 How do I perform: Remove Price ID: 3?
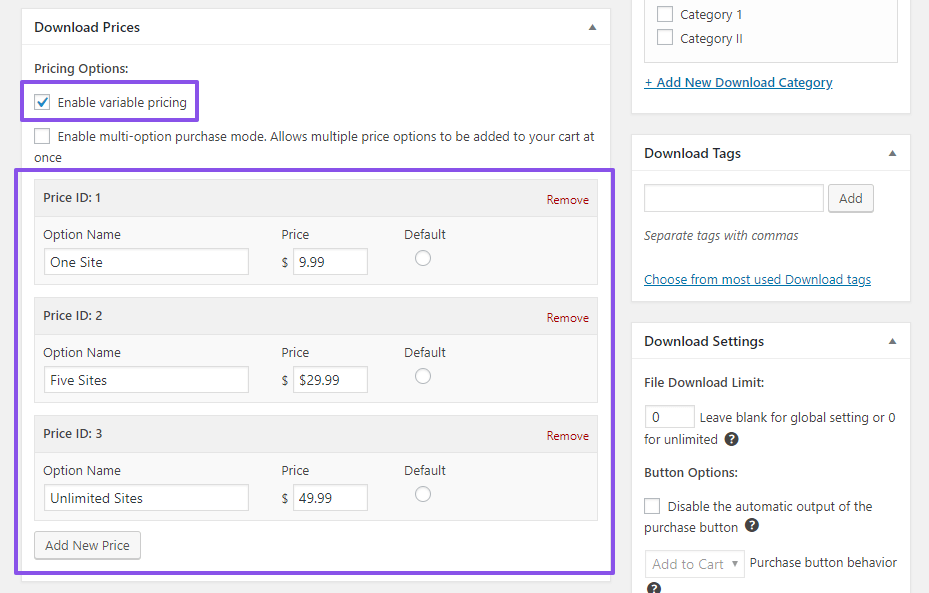(x=568, y=436)
